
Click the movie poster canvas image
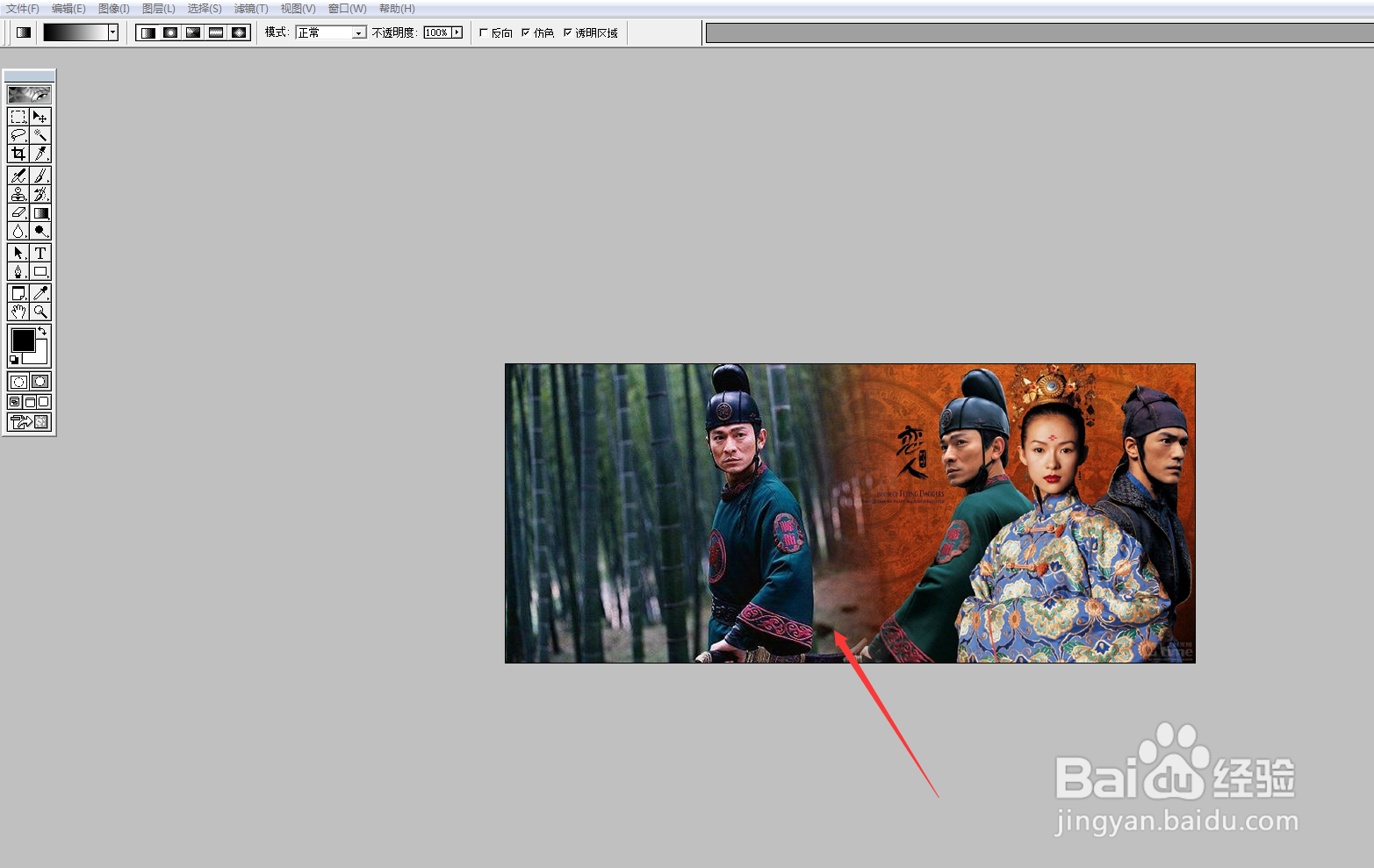[x=850, y=513]
